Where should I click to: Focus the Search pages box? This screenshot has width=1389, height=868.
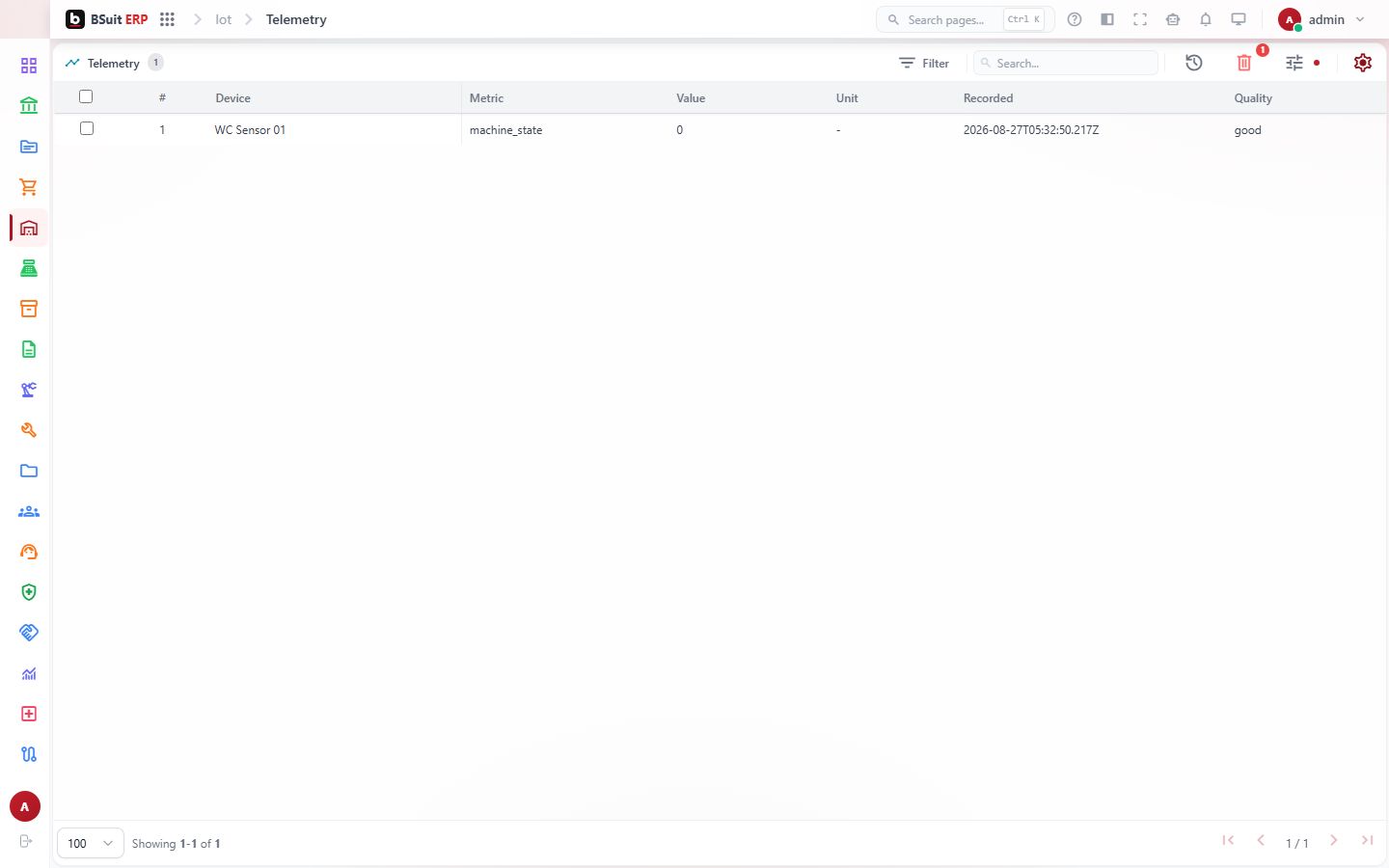pos(965,19)
